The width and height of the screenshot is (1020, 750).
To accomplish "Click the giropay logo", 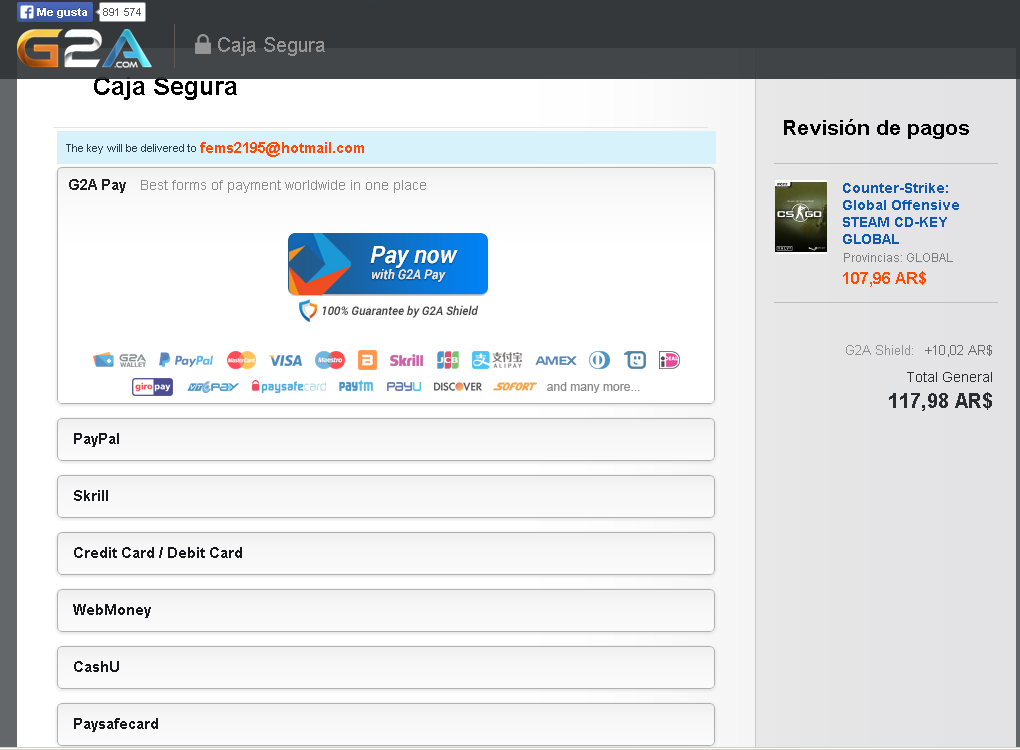I will (x=152, y=387).
